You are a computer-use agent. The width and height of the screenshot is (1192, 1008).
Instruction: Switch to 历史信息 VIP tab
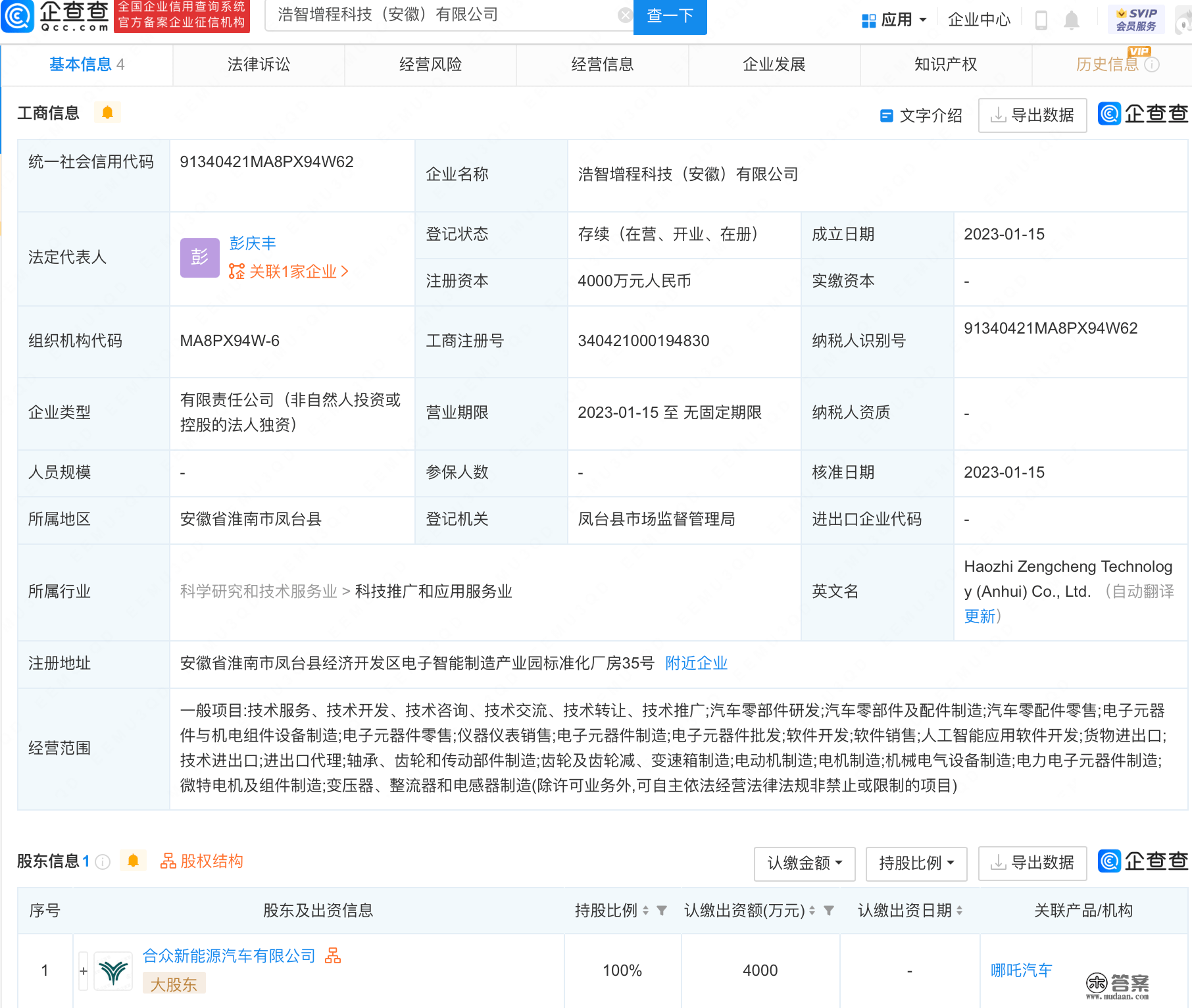coord(1112,64)
